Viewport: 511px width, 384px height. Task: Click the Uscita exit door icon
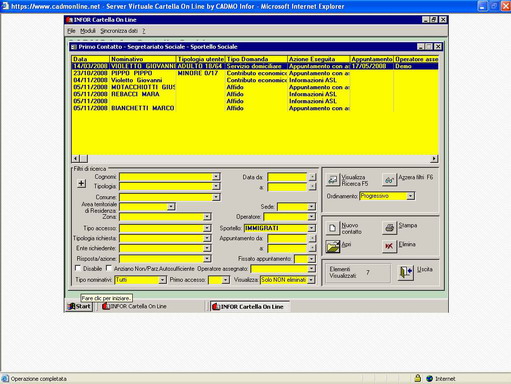(406, 272)
